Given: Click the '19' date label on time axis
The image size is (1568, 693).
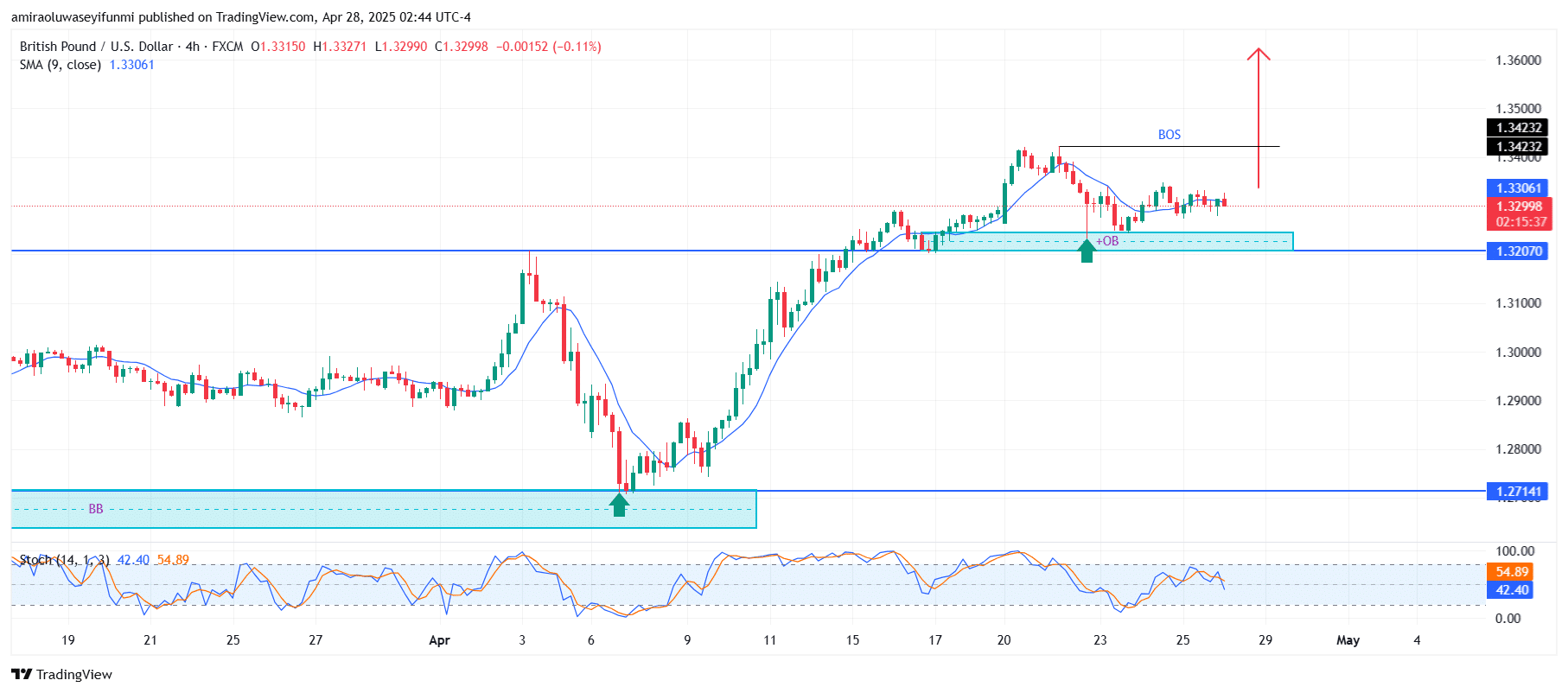Looking at the screenshot, I should 68,640.
